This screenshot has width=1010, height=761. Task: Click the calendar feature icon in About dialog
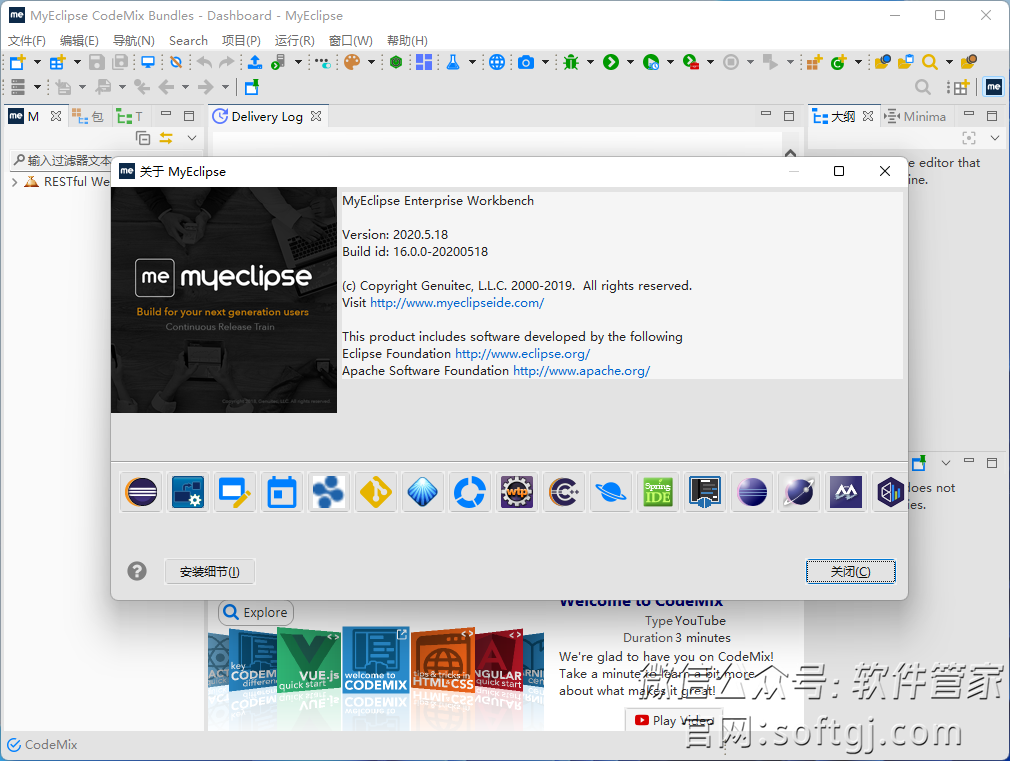(x=281, y=492)
